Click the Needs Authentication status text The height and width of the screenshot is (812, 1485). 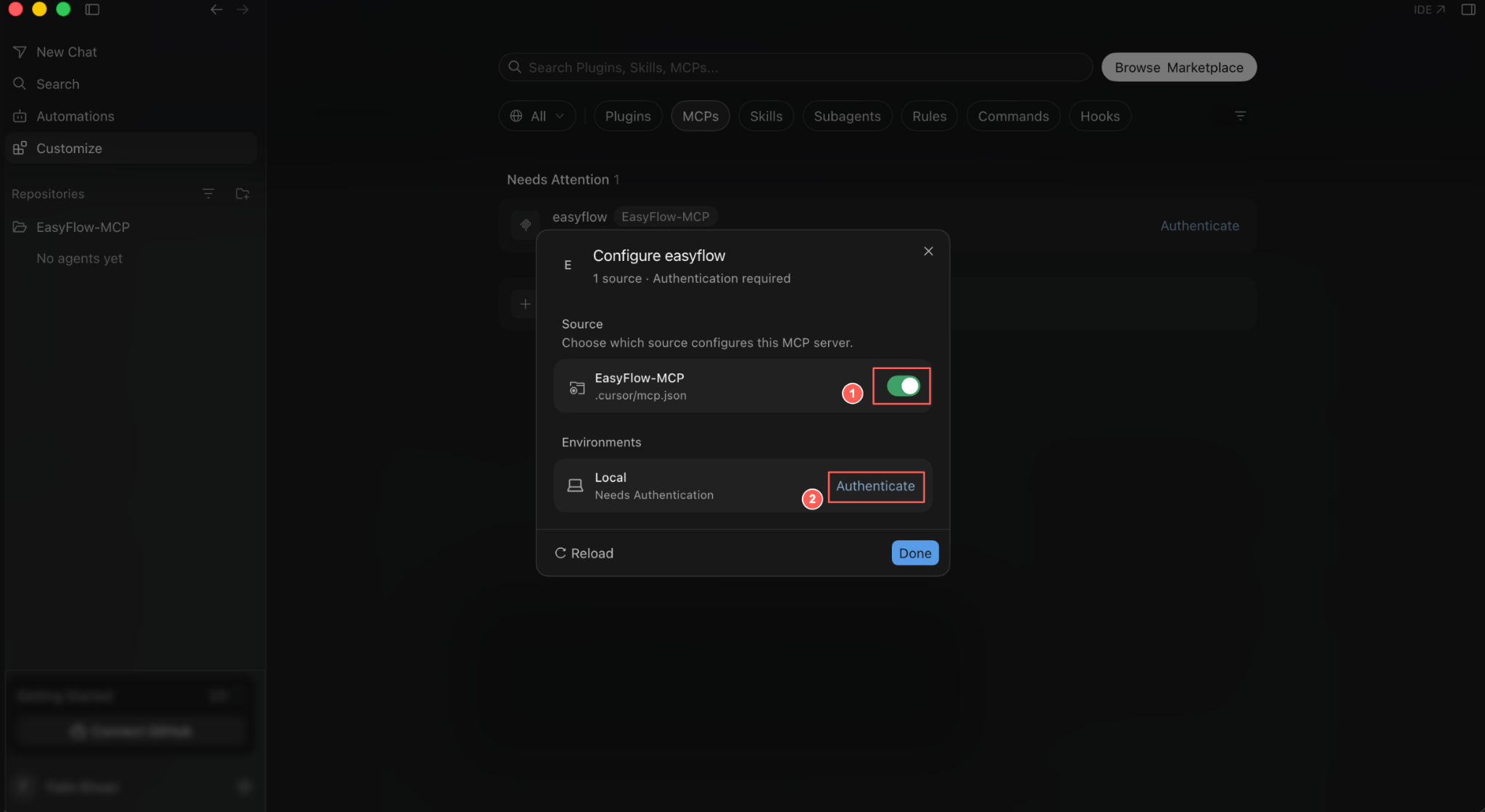[x=654, y=495]
